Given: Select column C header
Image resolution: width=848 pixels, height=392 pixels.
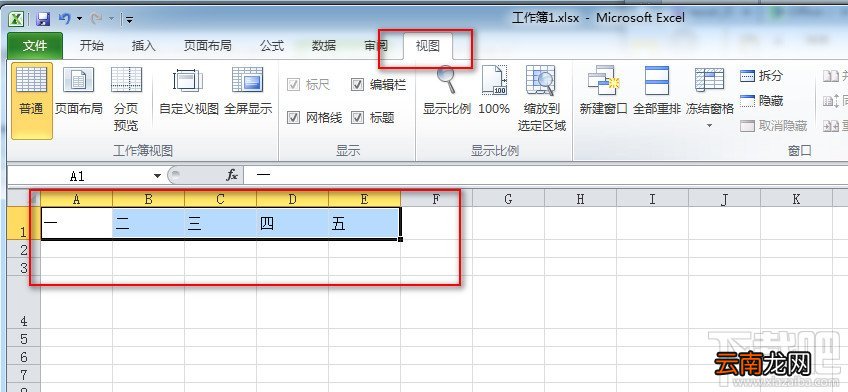Looking at the screenshot, I should tap(220, 199).
